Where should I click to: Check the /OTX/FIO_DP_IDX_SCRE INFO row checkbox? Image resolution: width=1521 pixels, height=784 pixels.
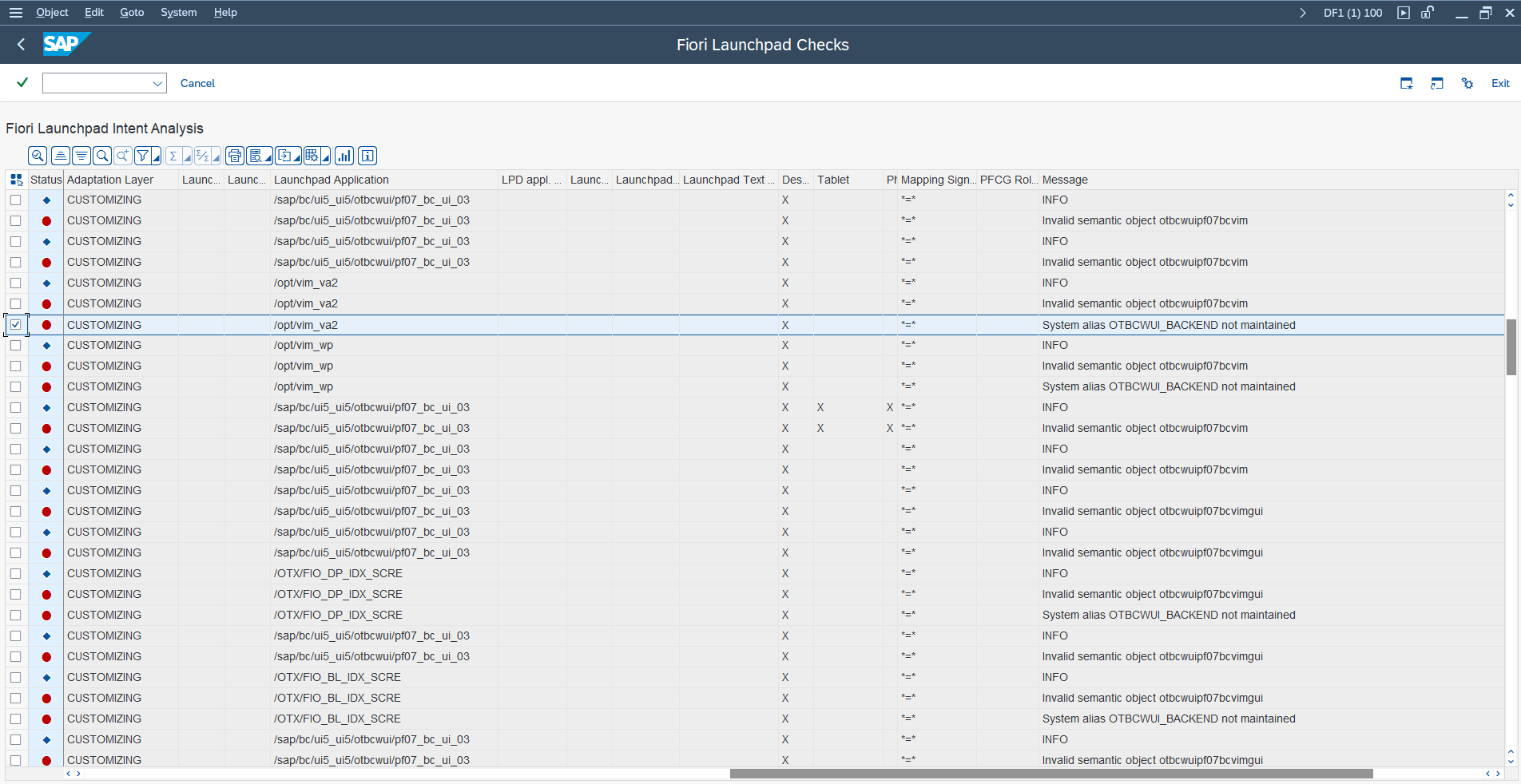pyautogui.click(x=16, y=573)
